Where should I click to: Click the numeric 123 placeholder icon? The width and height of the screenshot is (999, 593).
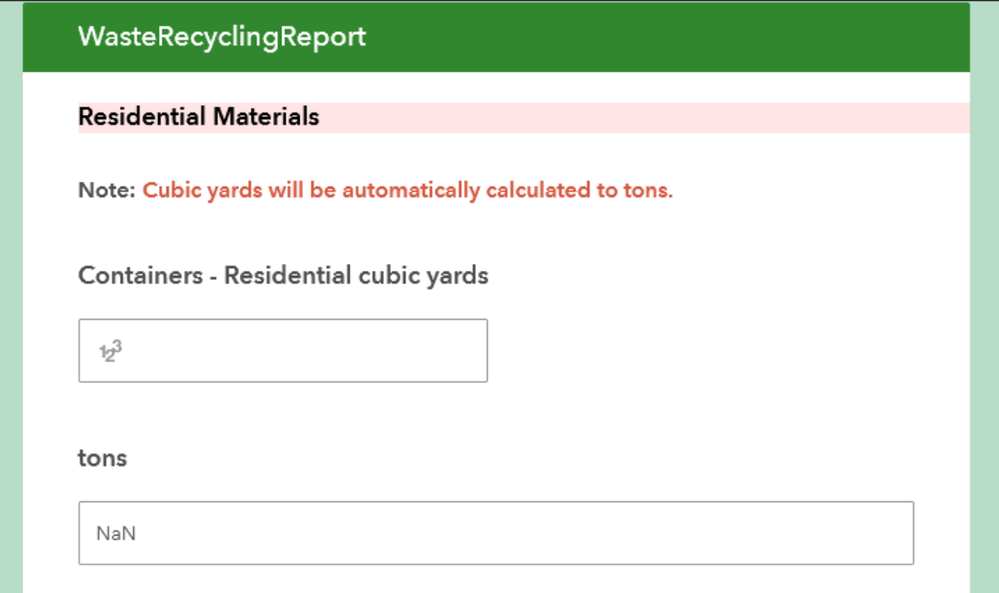110,351
